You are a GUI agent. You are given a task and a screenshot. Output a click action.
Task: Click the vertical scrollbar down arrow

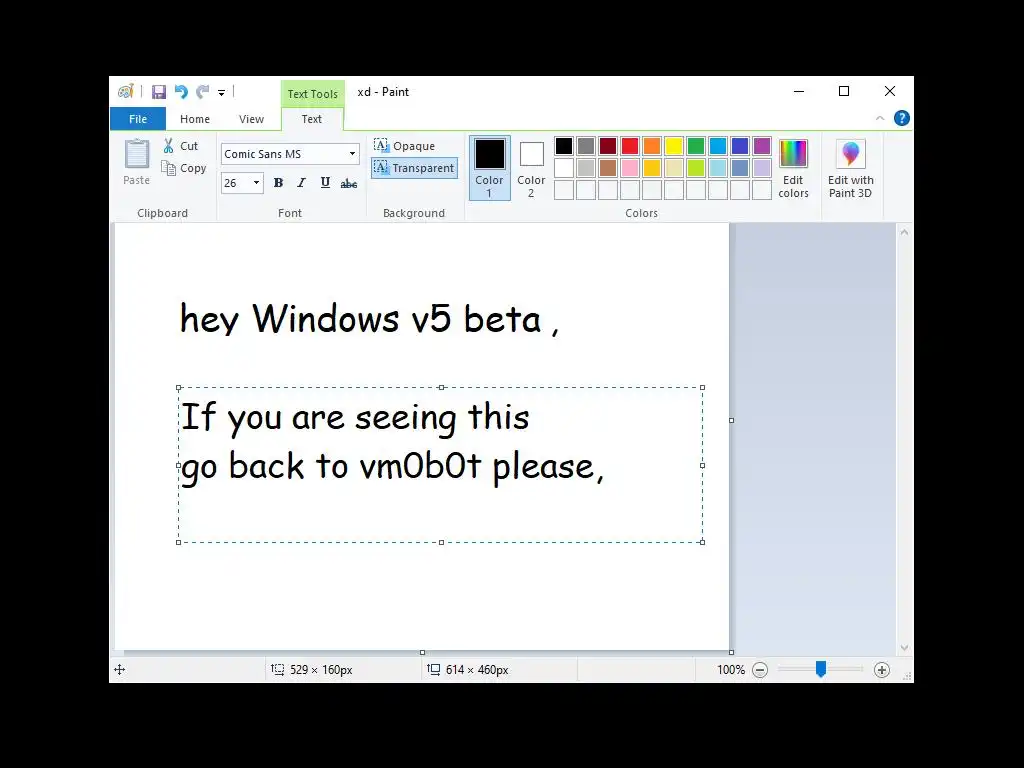coord(904,648)
